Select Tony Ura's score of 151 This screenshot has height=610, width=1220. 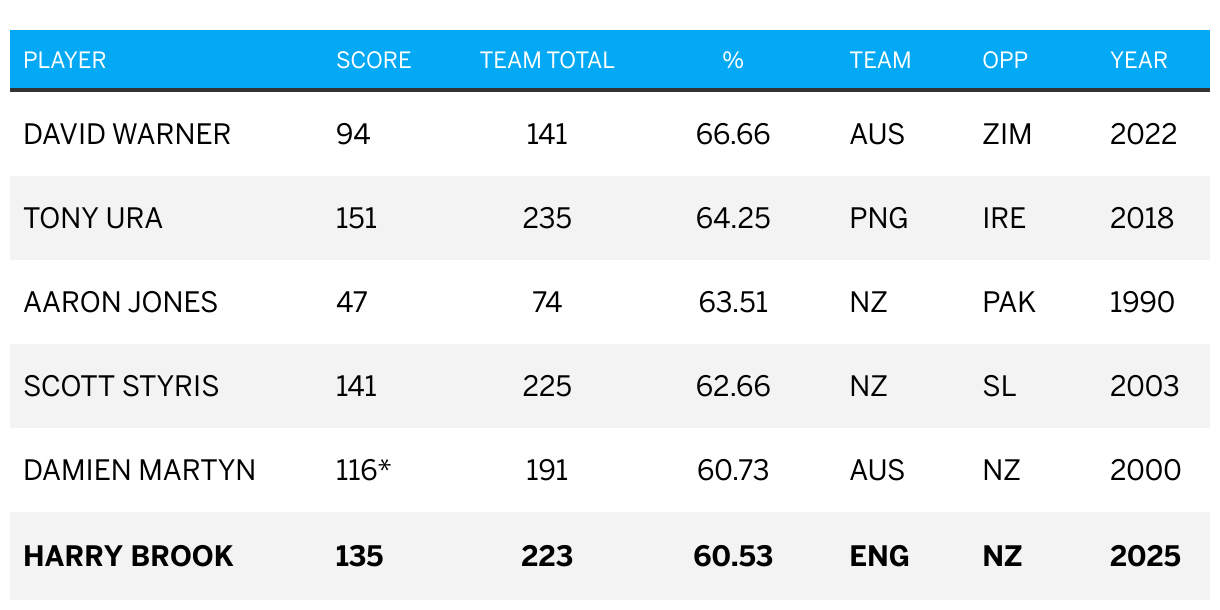click(357, 218)
